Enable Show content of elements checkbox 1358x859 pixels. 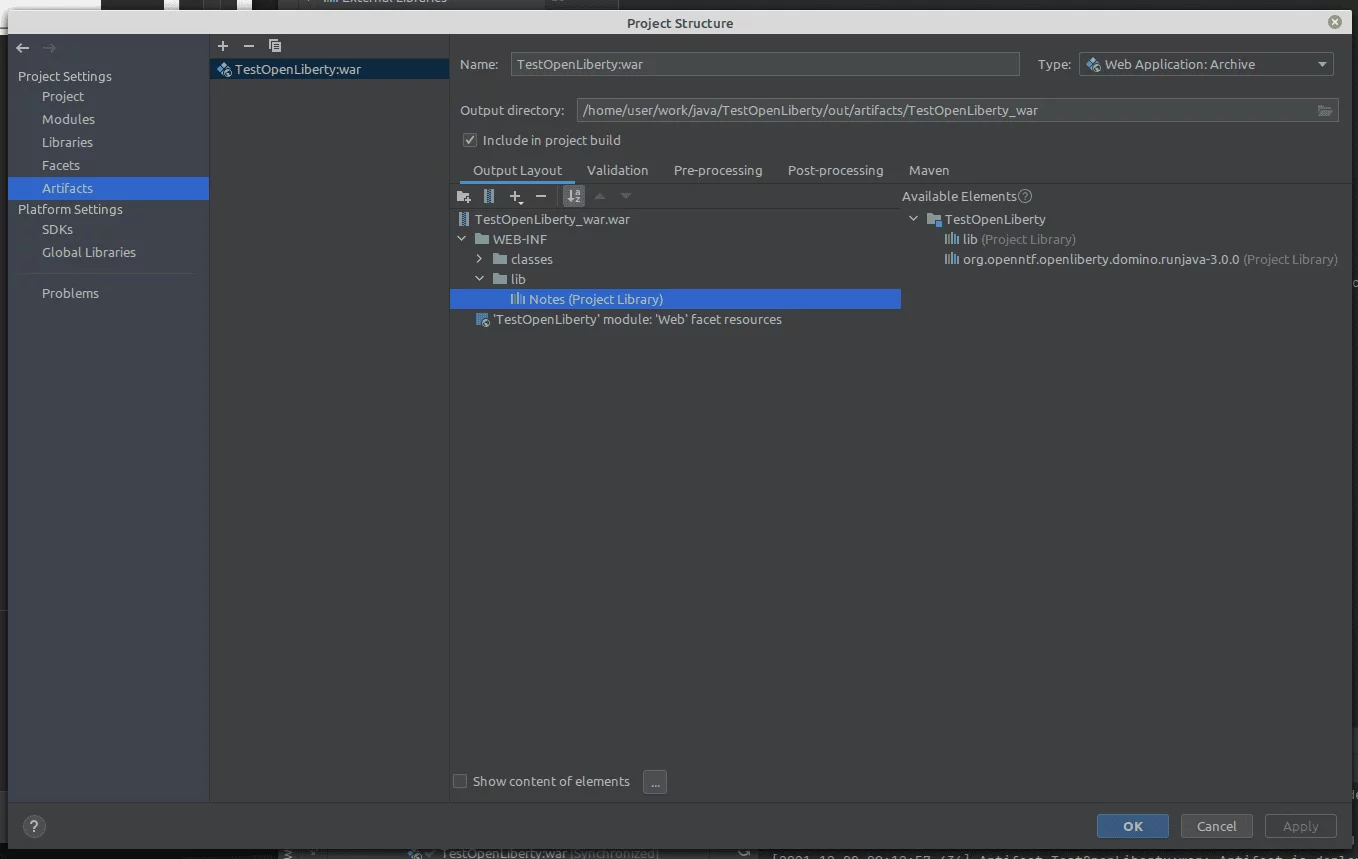460,782
